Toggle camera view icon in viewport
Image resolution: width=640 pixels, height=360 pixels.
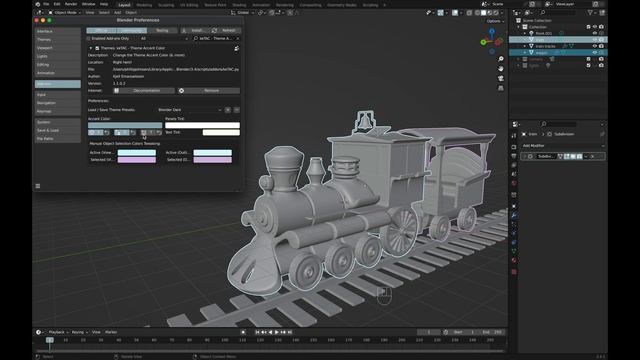coord(501,78)
